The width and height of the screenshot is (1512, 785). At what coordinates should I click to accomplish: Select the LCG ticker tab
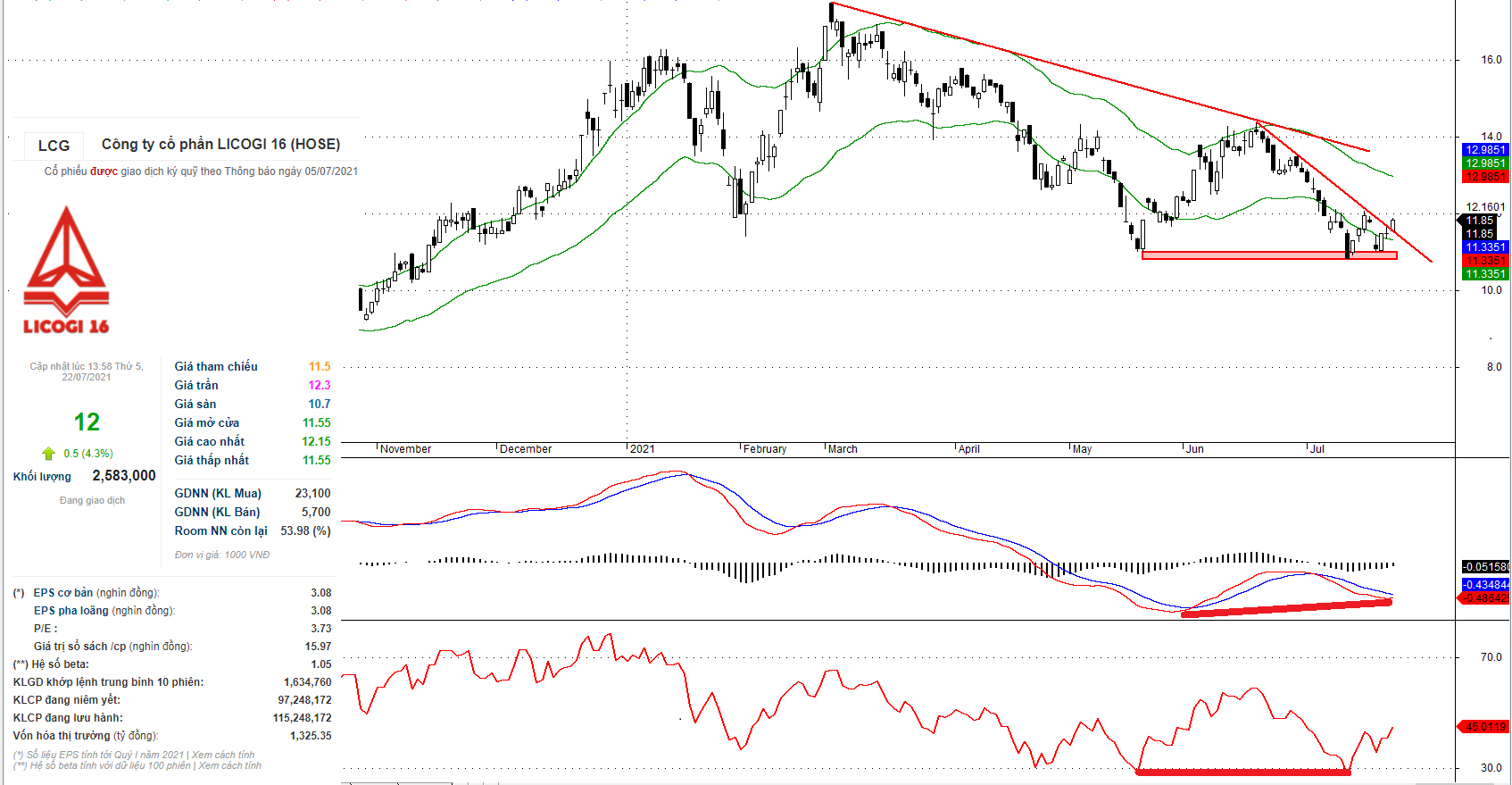(x=54, y=146)
